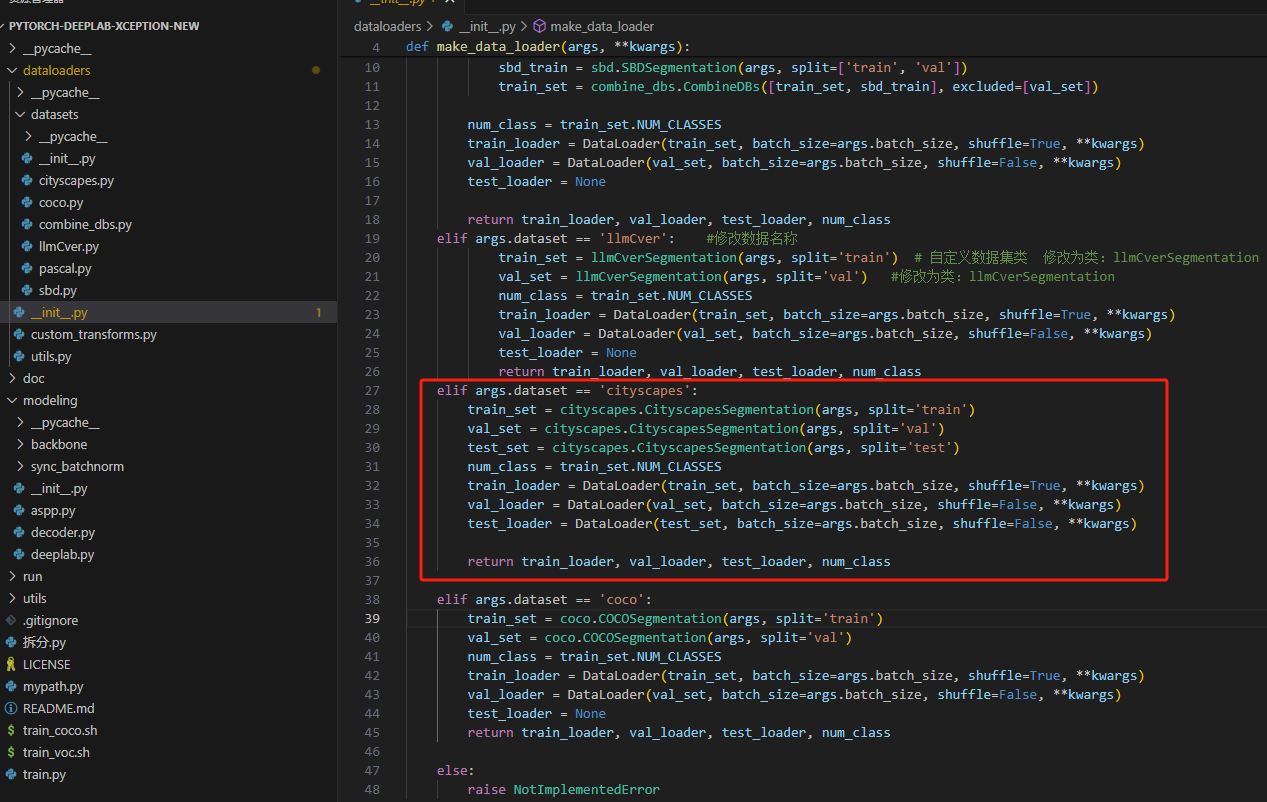
Task: Click the file icon of custom_transforms.py
Action: [20, 335]
